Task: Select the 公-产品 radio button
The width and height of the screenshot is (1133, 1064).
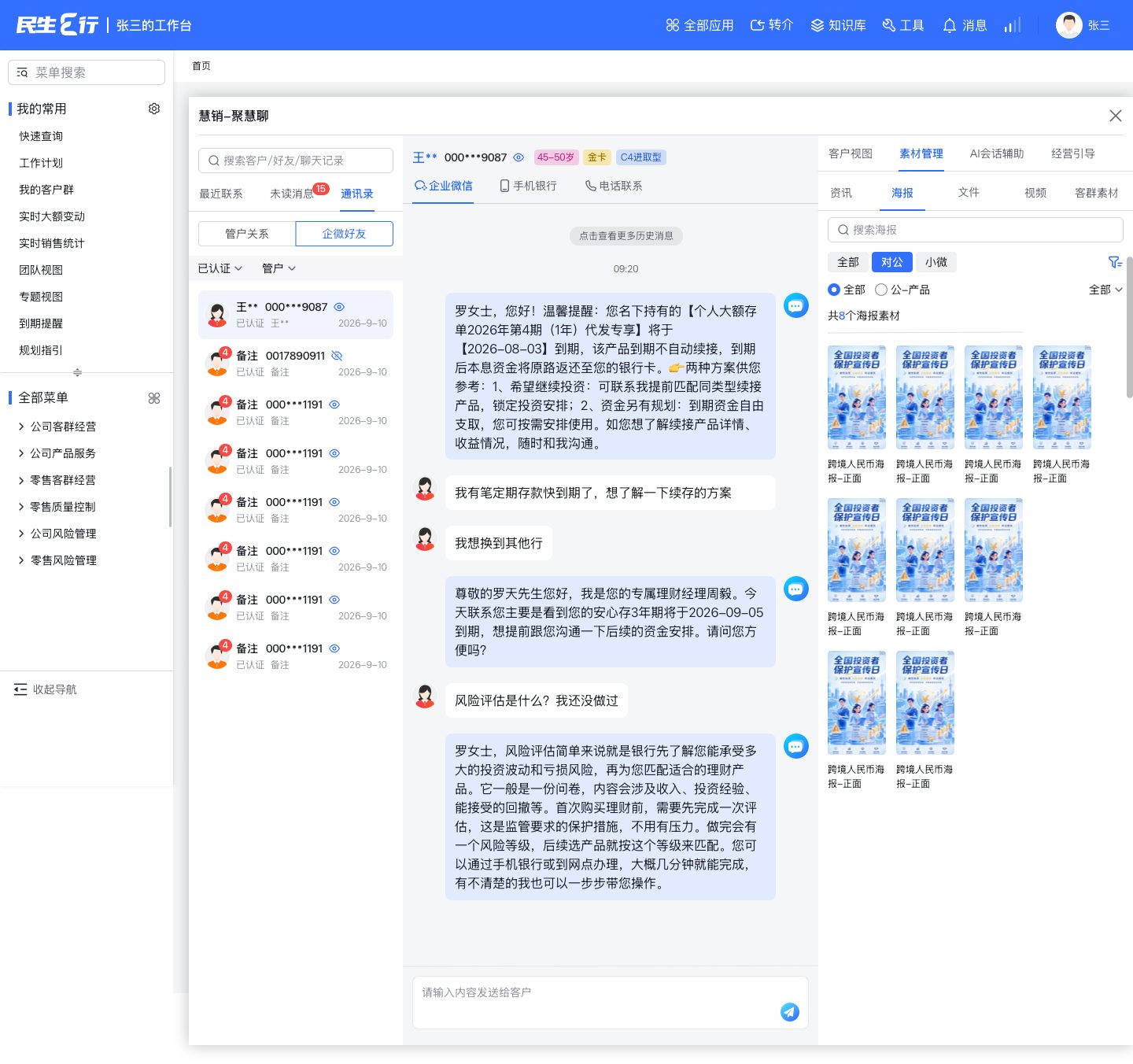Action: (881, 290)
